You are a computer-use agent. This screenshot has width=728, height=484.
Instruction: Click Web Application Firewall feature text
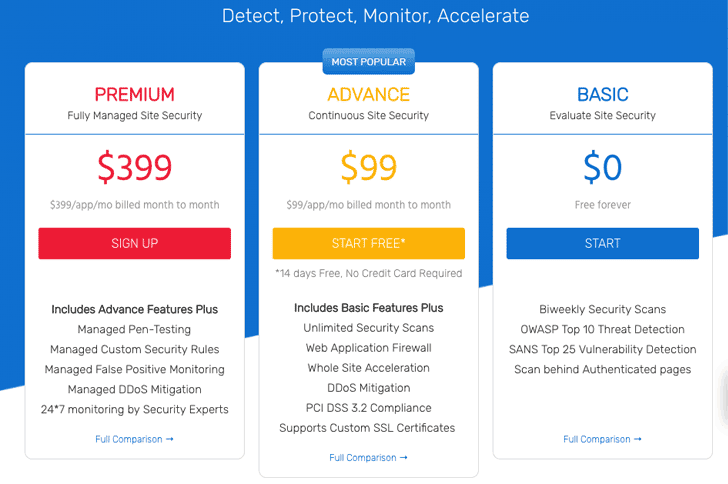coord(368,348)
